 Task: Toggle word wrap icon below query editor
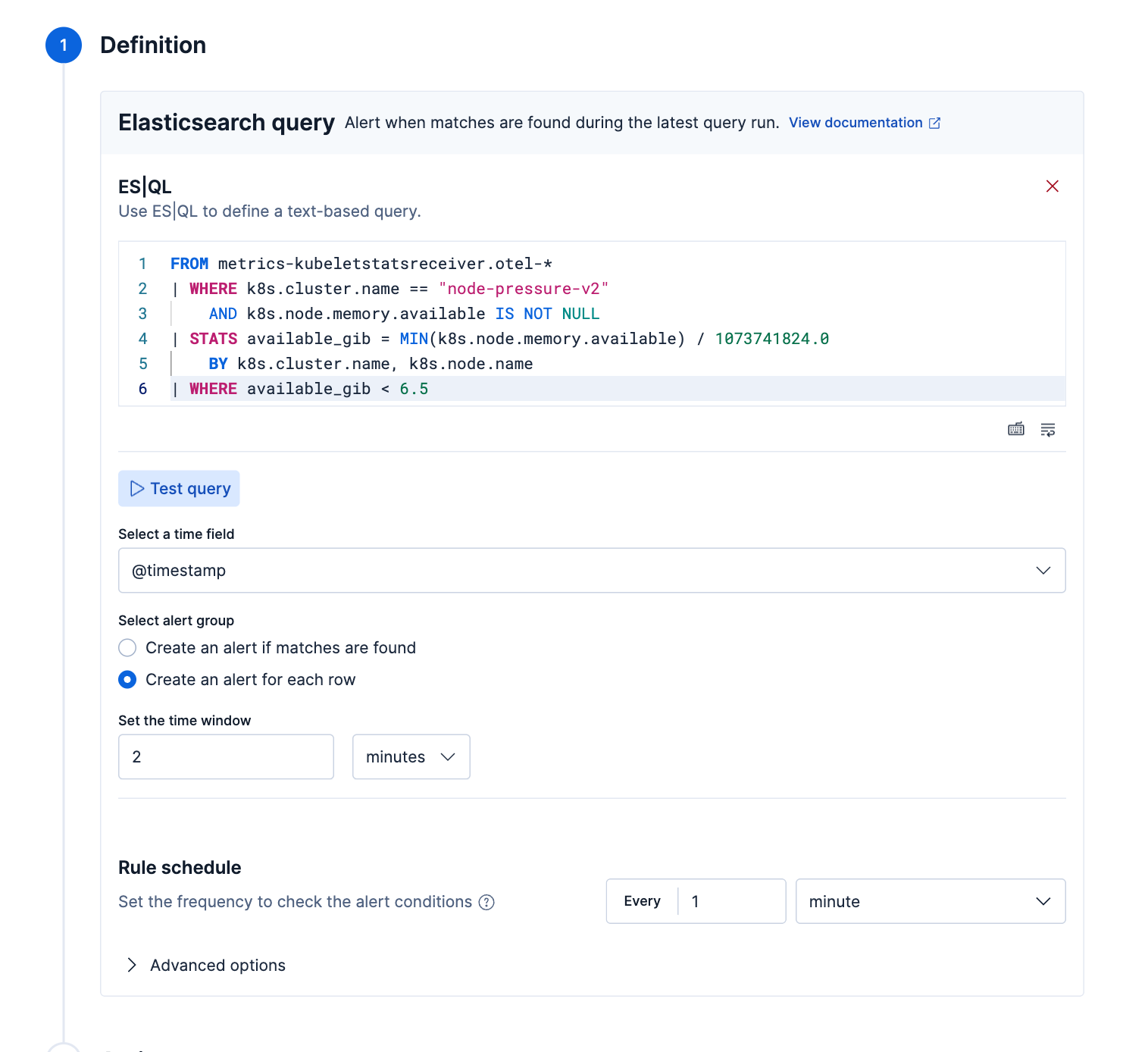click(x=1048, y=430)
